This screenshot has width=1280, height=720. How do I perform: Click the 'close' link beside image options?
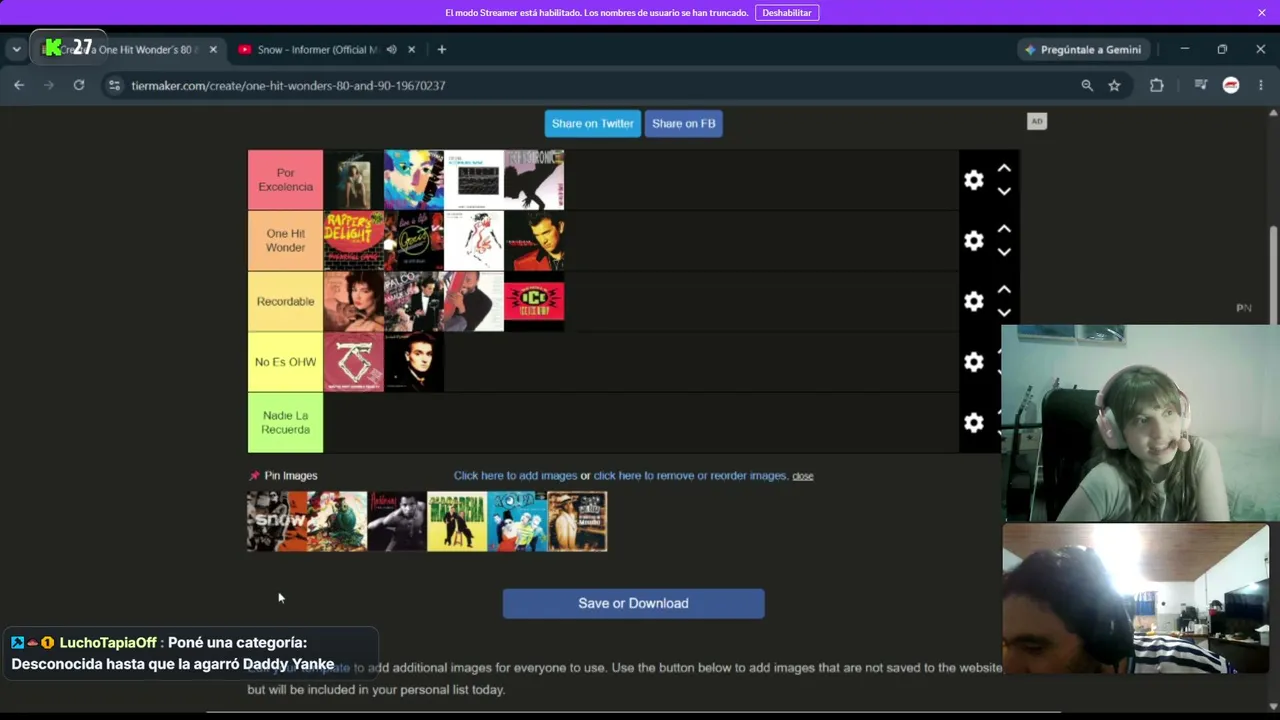tap(803, 476)
